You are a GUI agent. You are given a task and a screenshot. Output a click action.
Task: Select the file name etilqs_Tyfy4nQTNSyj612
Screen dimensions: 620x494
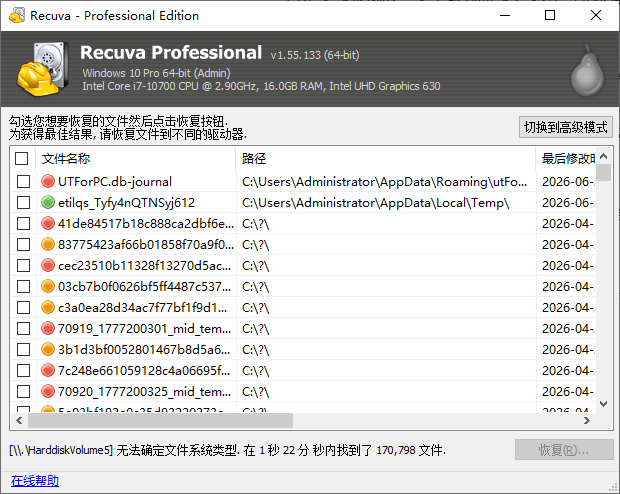click(127, 203)
